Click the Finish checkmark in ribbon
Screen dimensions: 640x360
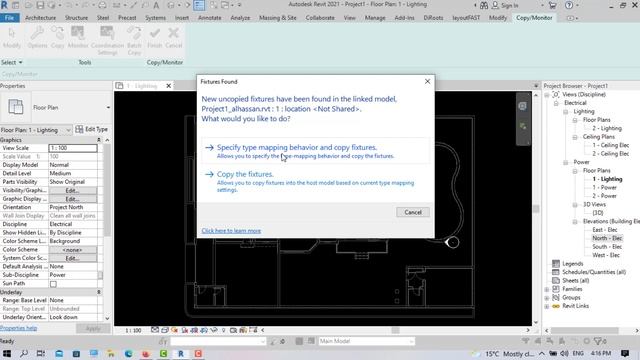point(155,37)
